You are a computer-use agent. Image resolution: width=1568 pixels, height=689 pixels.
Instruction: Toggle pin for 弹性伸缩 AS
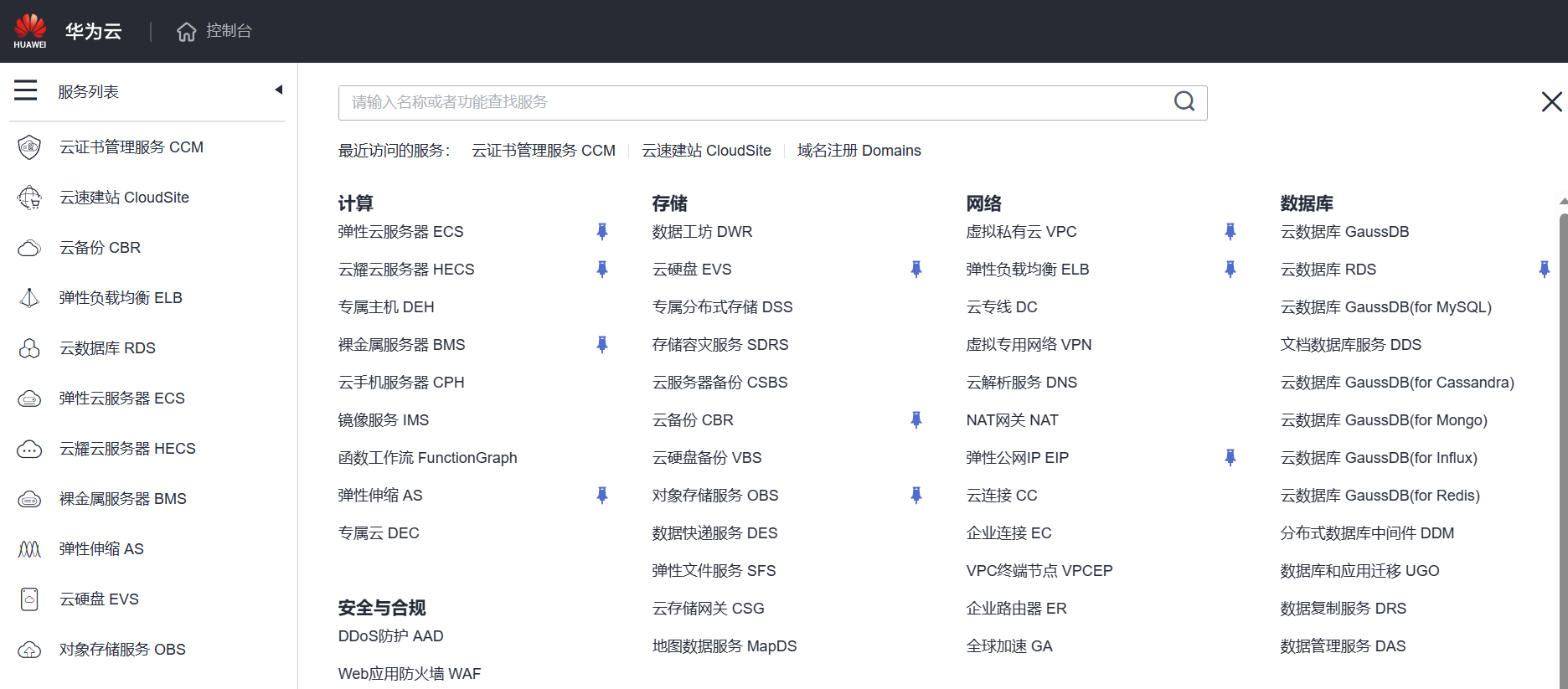coord(601,496)
